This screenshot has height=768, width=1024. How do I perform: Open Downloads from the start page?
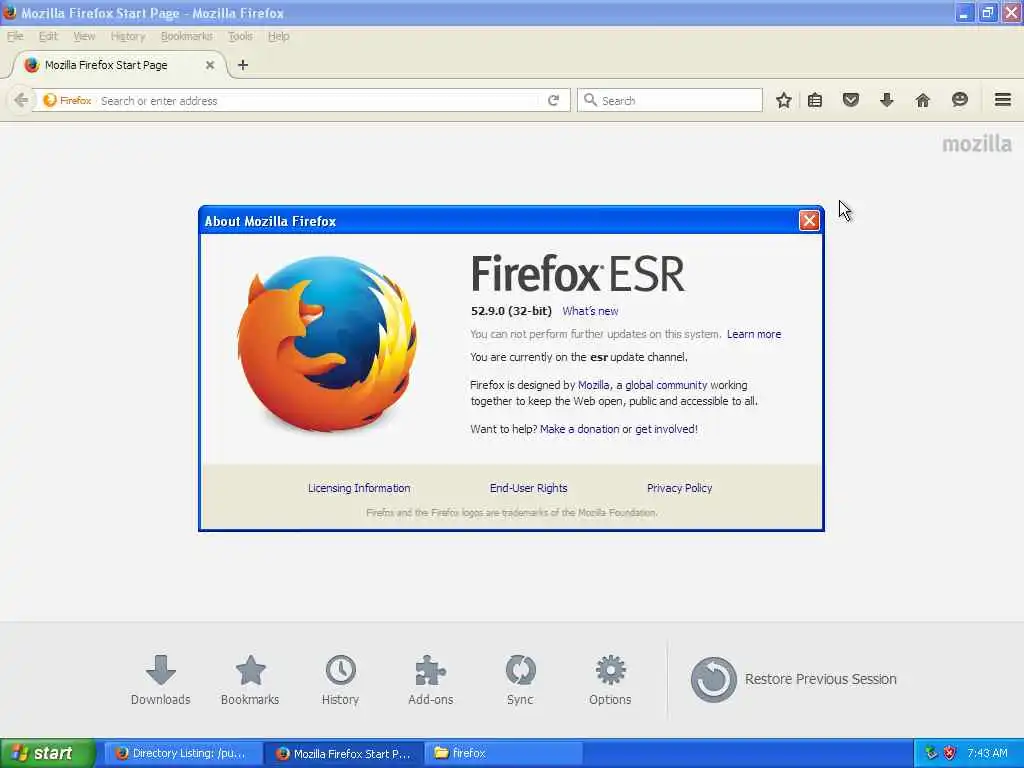tap(161, 680)
